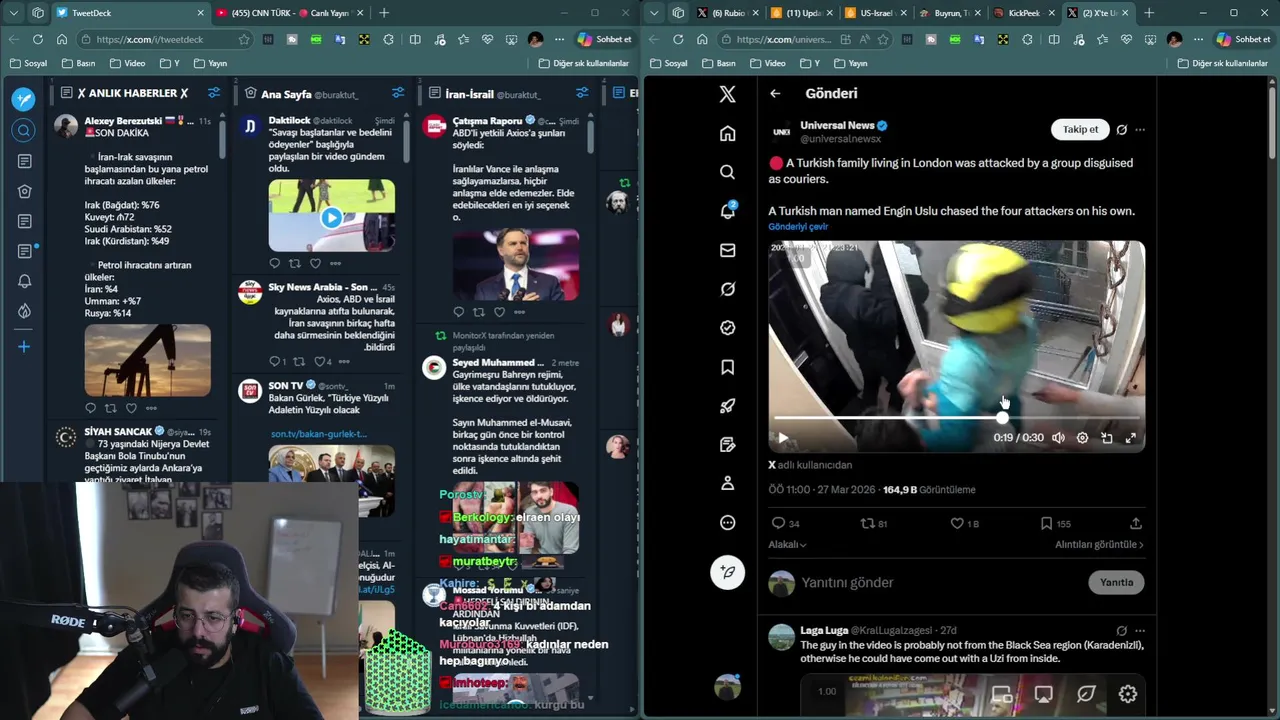Image resolution: width=1280 pixels, height=720 pixels.
Task: Open Laga Luga reply author name
Action: click(823, 631)
